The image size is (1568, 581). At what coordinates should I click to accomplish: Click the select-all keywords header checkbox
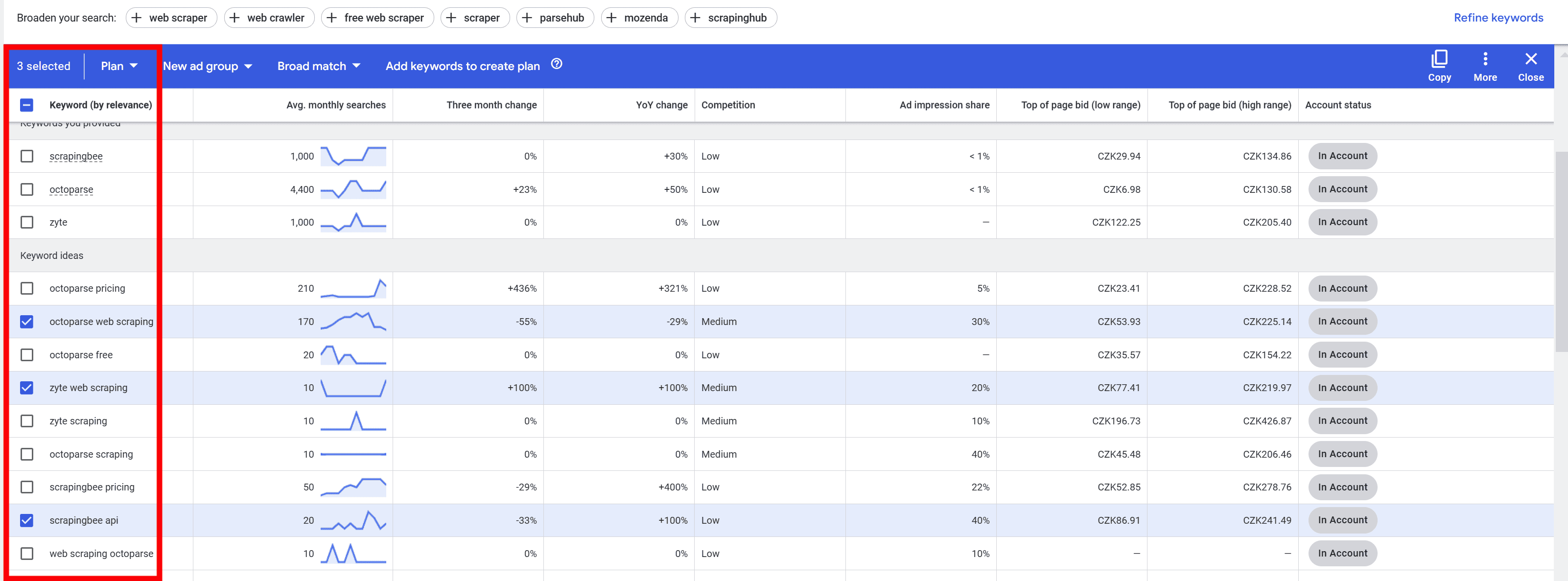click(27, 105)
